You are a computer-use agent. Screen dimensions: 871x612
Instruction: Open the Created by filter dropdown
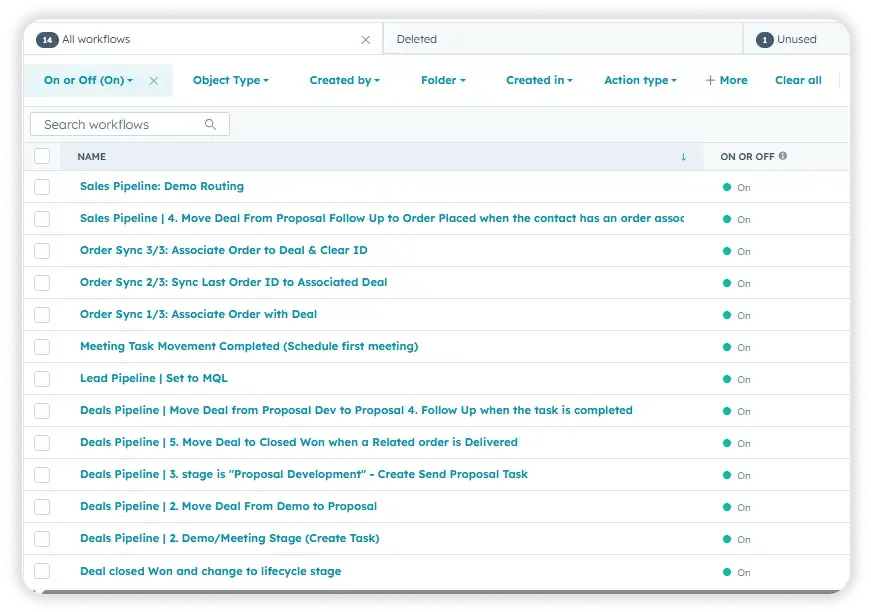[x=344, y=80]
